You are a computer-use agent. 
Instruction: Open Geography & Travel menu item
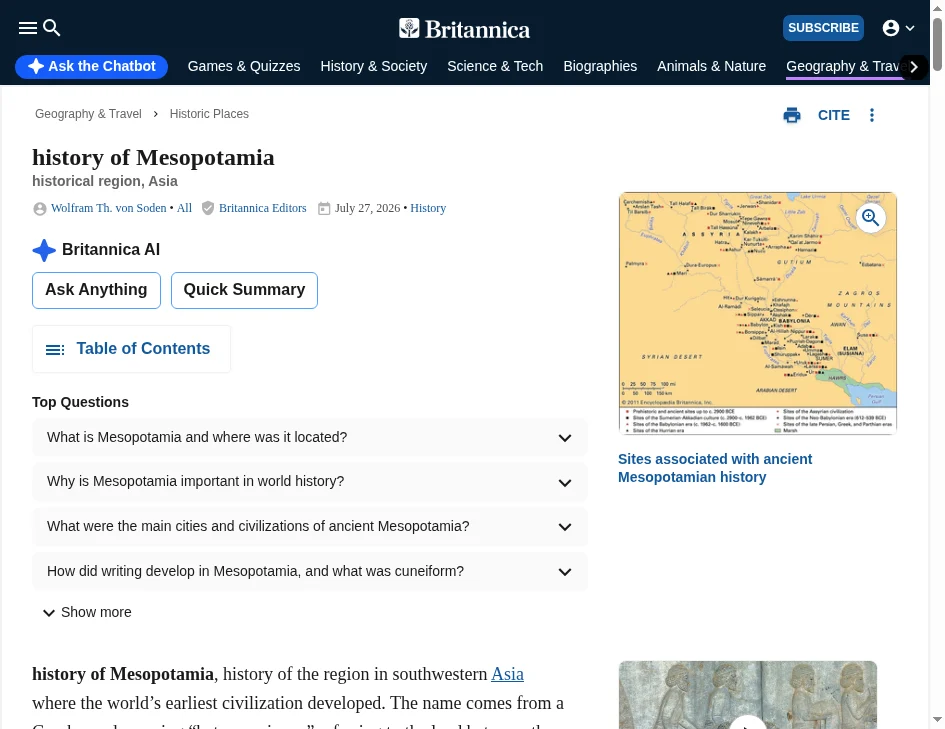[x=844, y=66]
